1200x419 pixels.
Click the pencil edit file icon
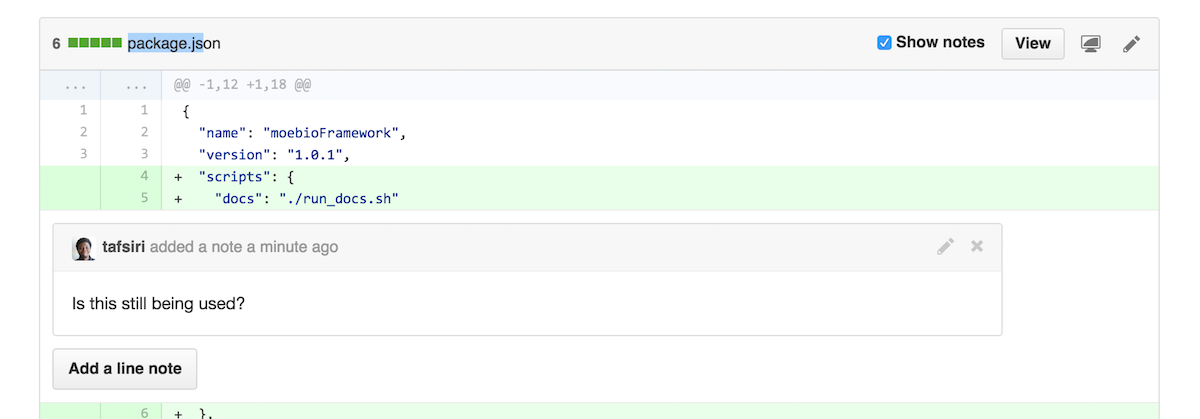(x=1131, y=44)
